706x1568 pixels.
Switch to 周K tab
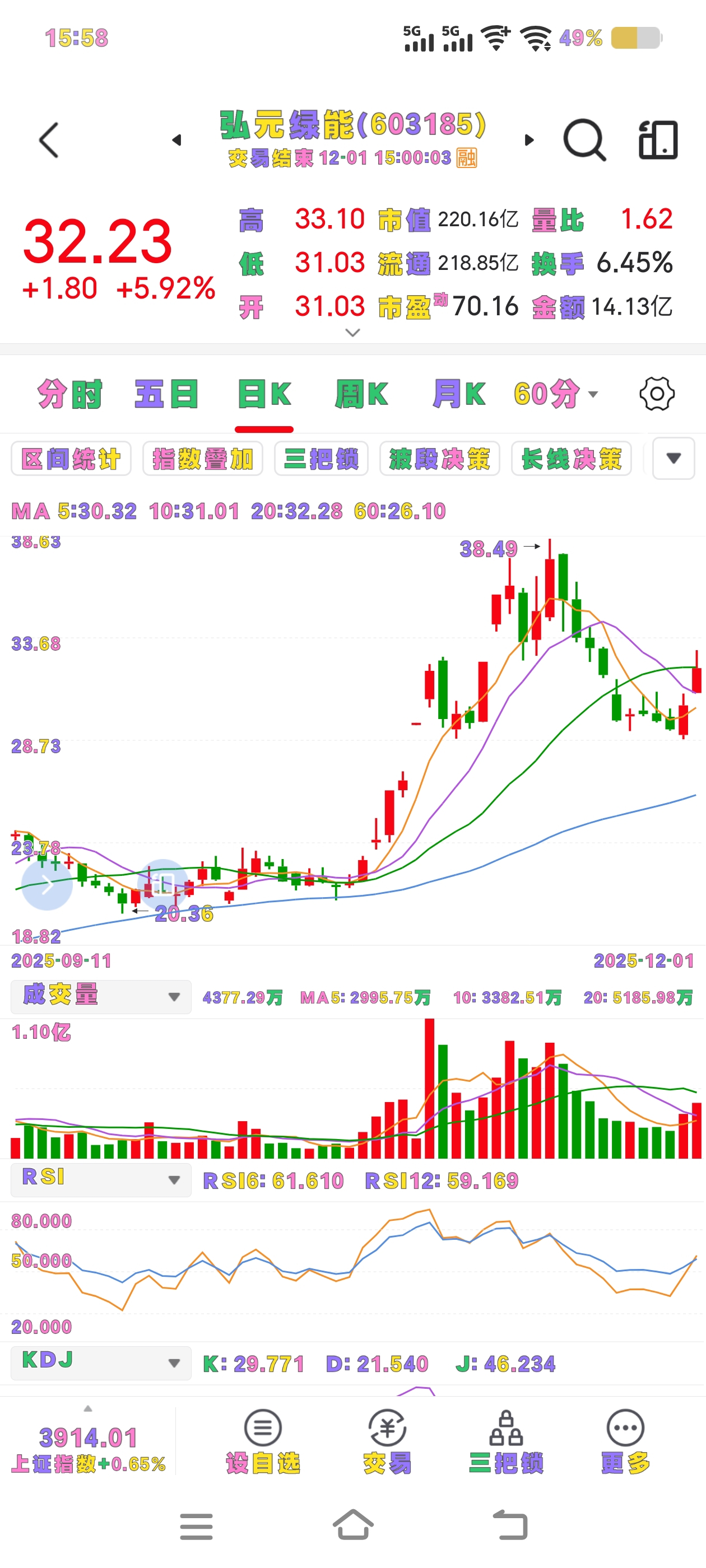point(361,394)
